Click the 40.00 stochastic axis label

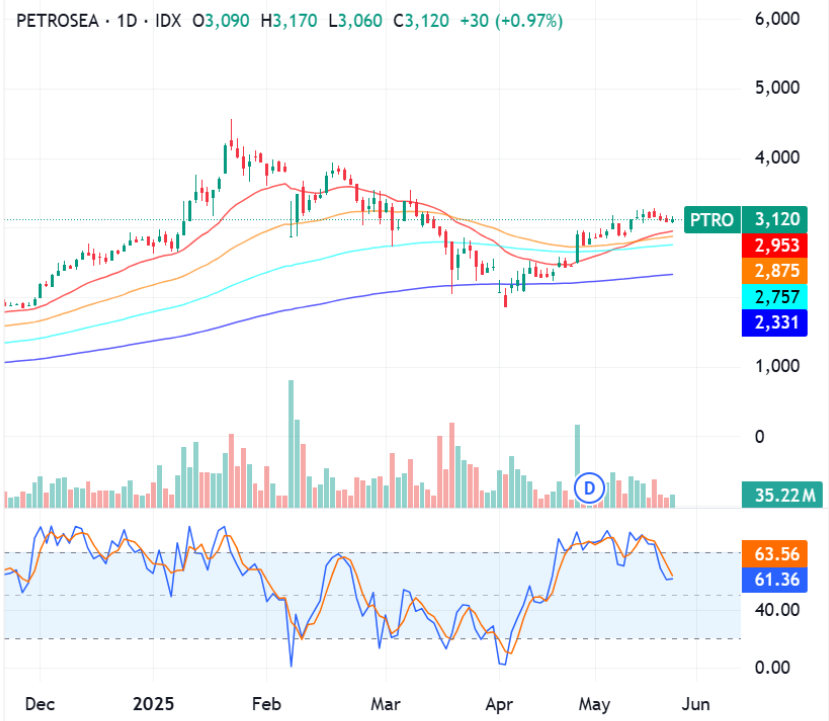coord(777,610)
